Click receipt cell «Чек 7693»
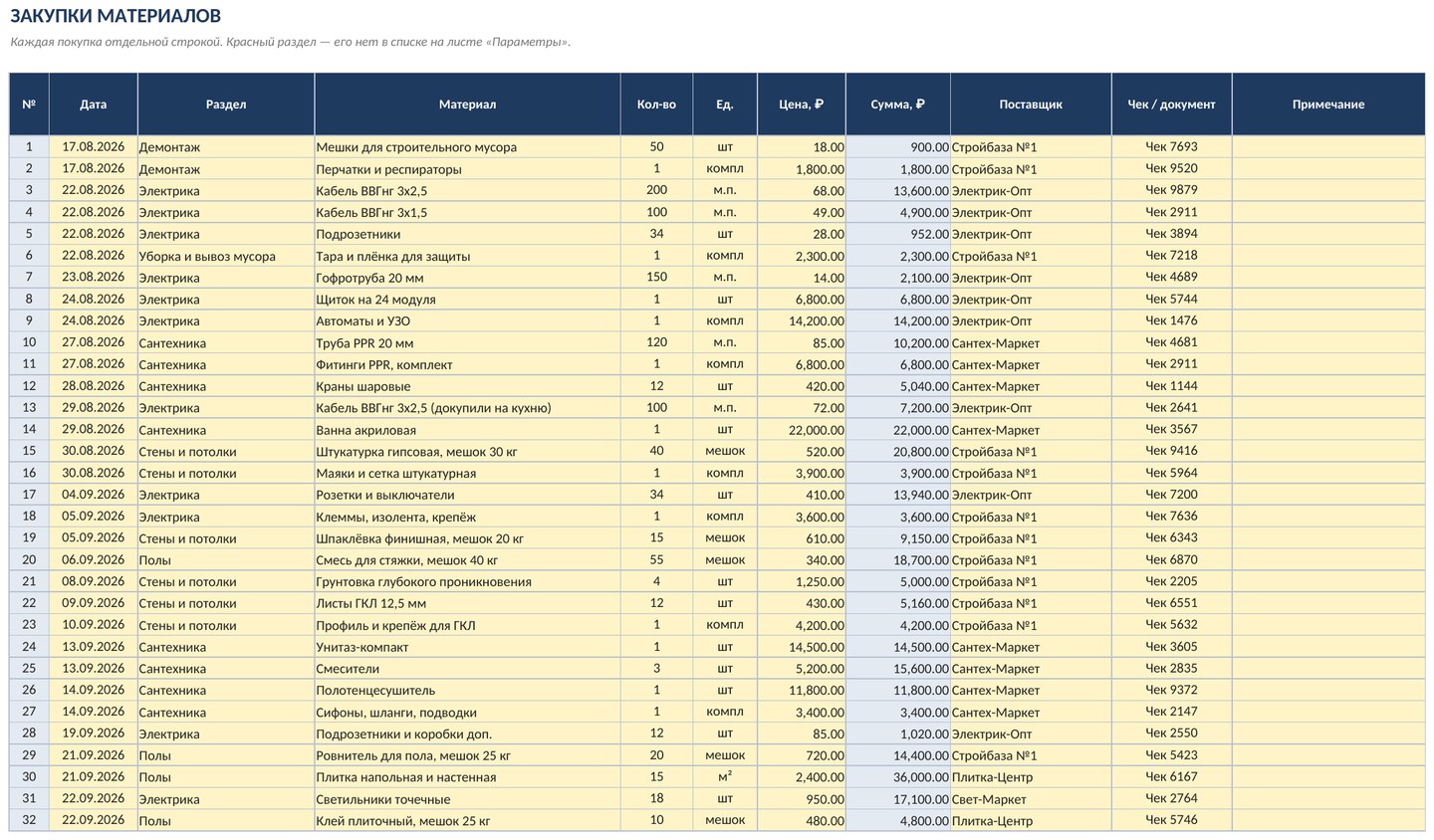The width and height of the screenshot is (1434, 840). click(x=1171, y=146)
